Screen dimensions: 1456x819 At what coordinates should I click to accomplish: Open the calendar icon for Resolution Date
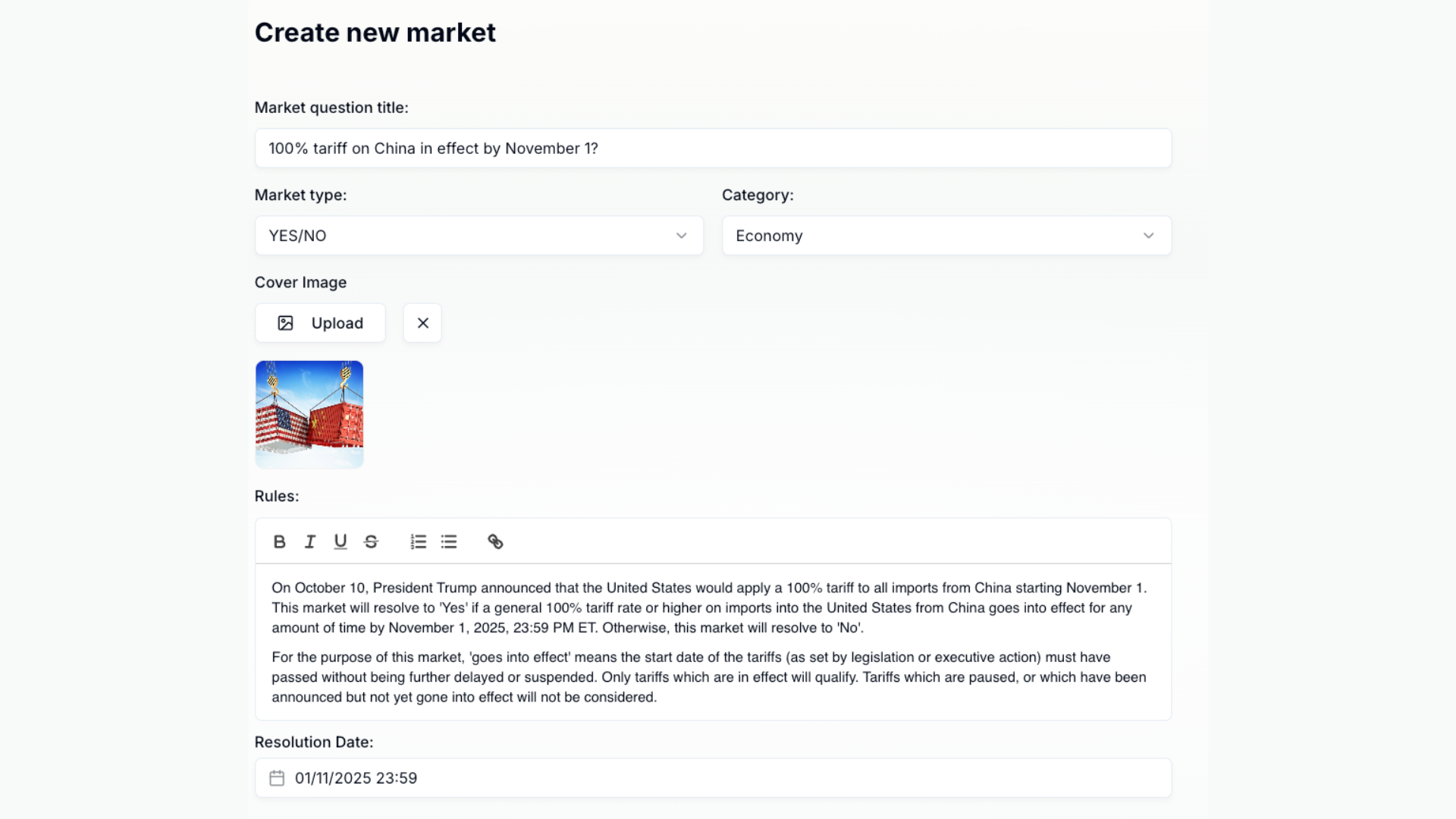(277, 778)
